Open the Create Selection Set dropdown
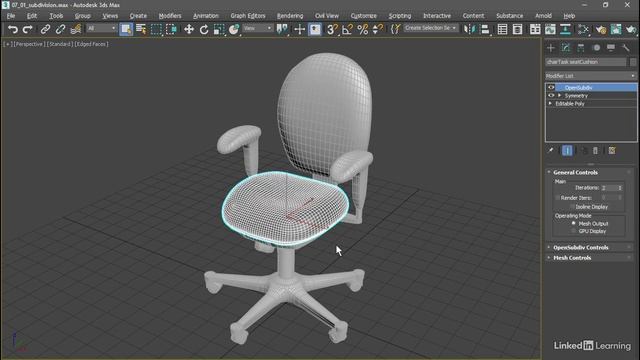The height and width of the screenshot is (360, 640). pos(431,28)
